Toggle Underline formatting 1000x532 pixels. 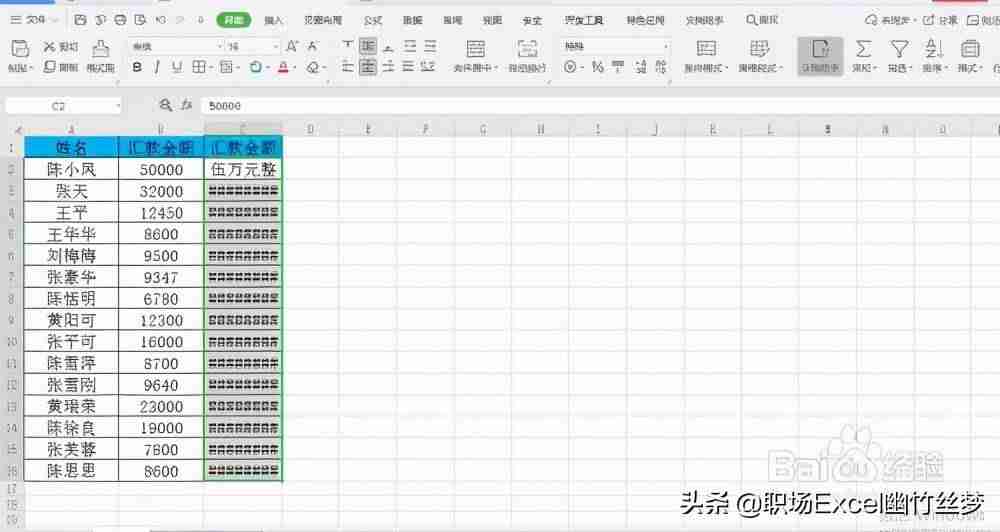[177, 67]
